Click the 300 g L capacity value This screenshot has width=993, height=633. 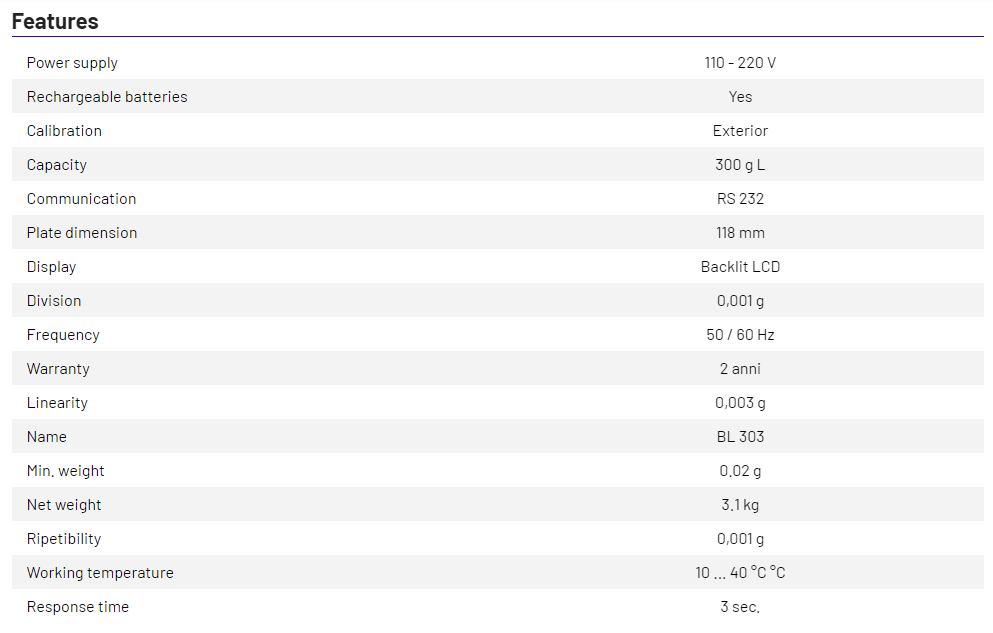740,165
